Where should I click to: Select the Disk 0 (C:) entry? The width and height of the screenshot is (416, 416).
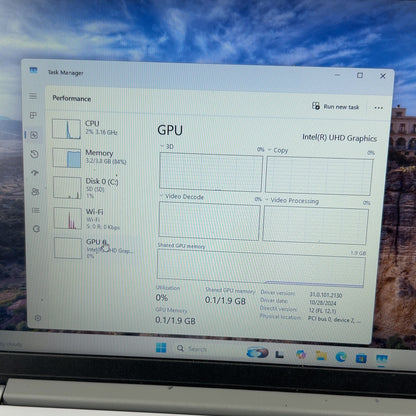point(93,188)
